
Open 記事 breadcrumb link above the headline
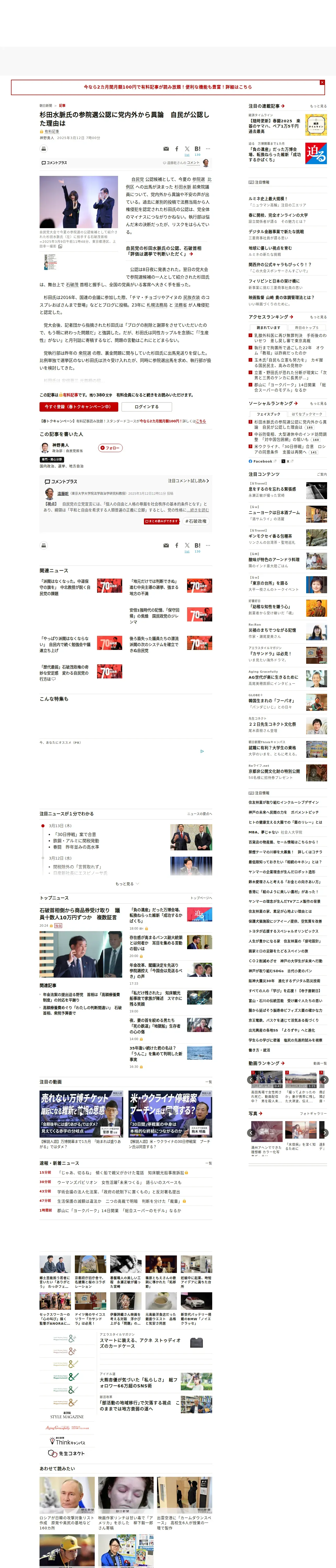[x=62, y=105]
